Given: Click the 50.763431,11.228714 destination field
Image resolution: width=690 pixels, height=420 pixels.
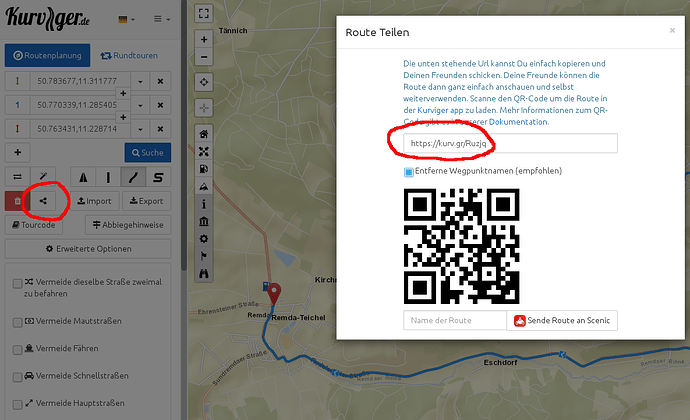Looking at the screenshot, I should [80, 129].
